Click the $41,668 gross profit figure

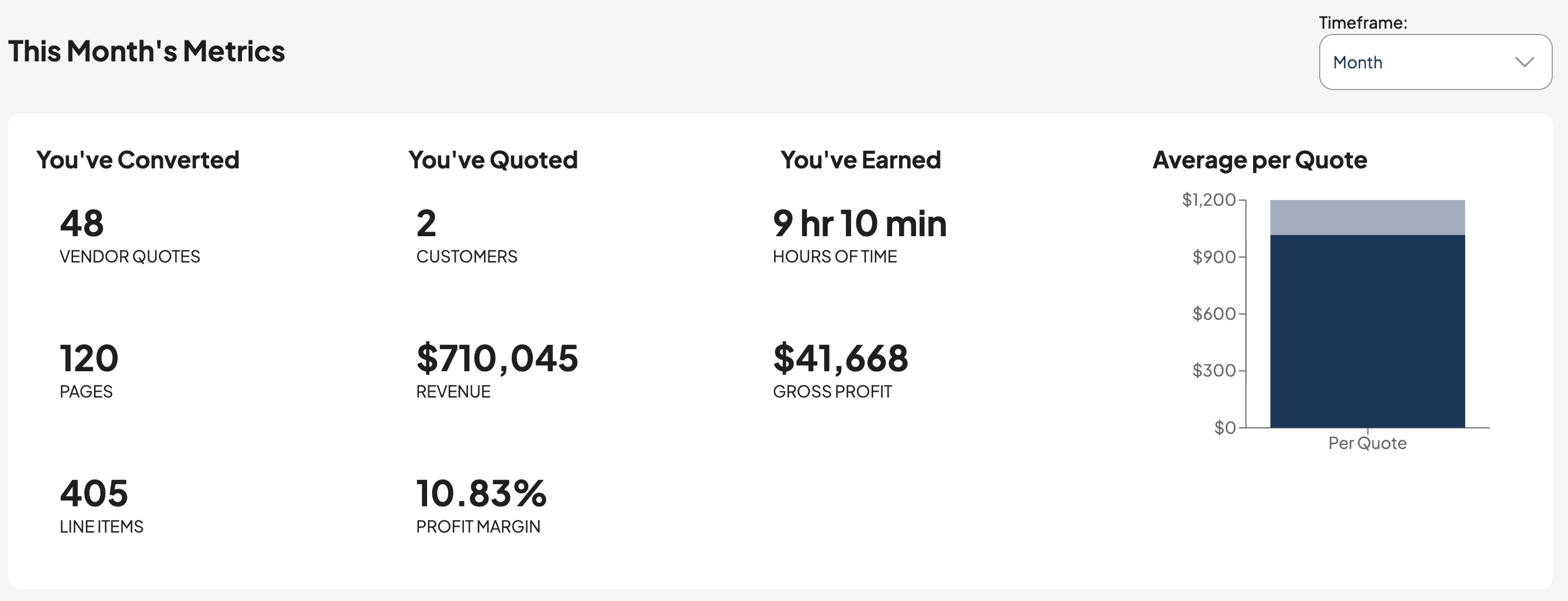(x=840, y=360)
